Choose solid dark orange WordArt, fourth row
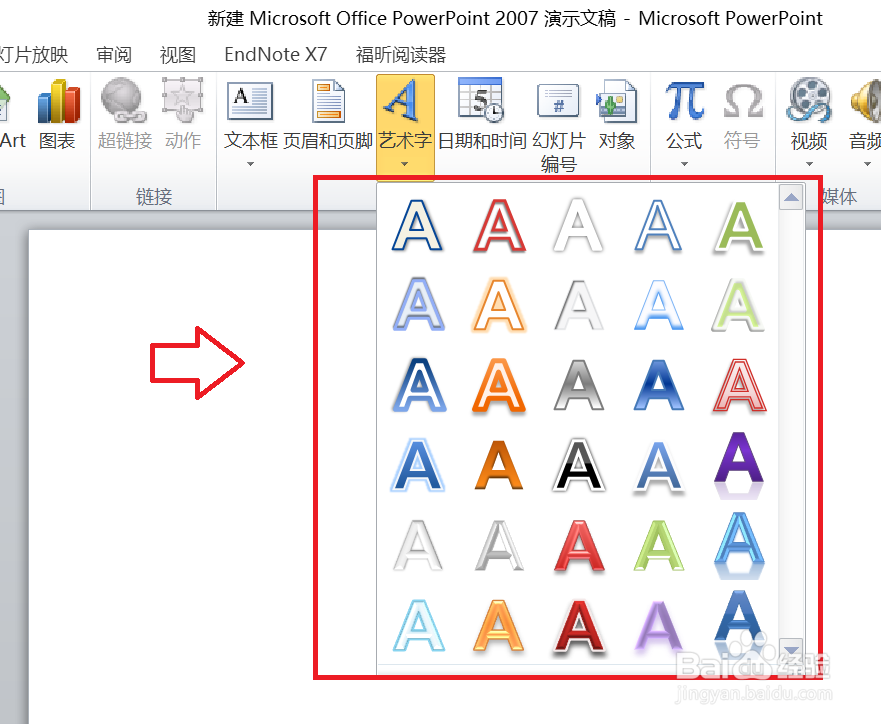This screenshot has width=881, height=724. (499, 465)
